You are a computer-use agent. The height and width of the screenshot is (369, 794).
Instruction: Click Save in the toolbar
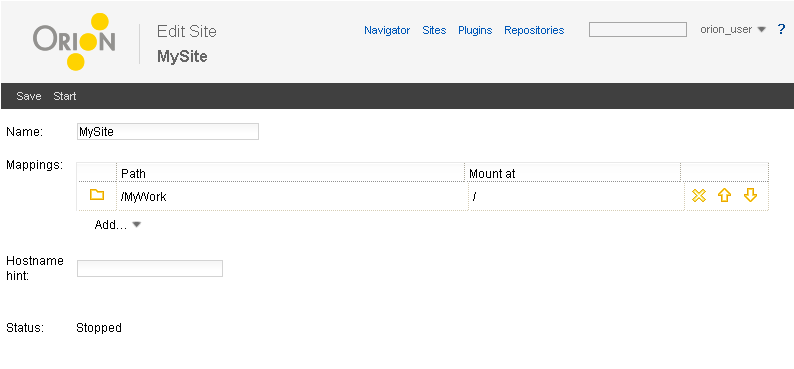[x=29, y=96]
